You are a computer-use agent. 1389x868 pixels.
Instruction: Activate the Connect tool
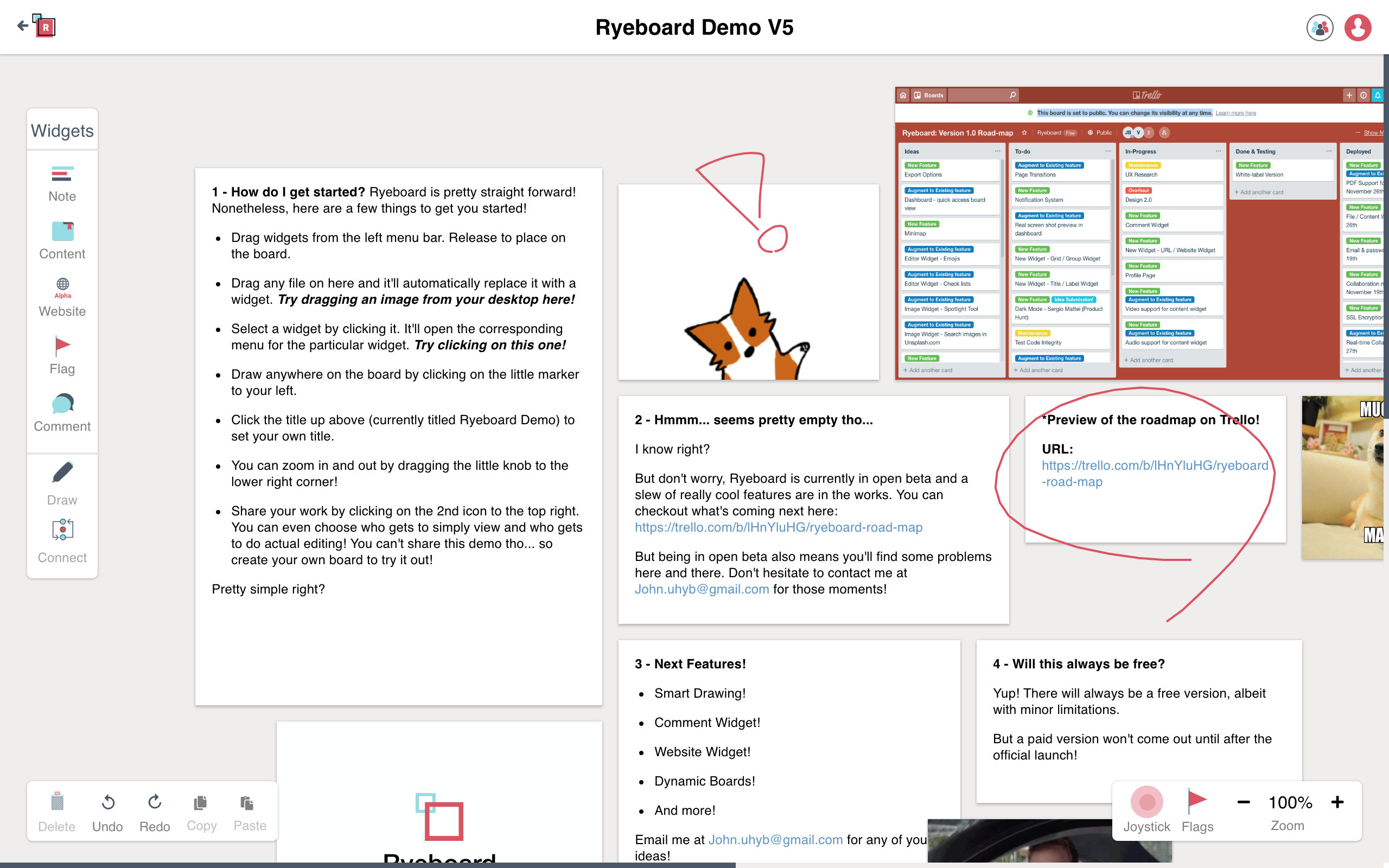(62, 541)
